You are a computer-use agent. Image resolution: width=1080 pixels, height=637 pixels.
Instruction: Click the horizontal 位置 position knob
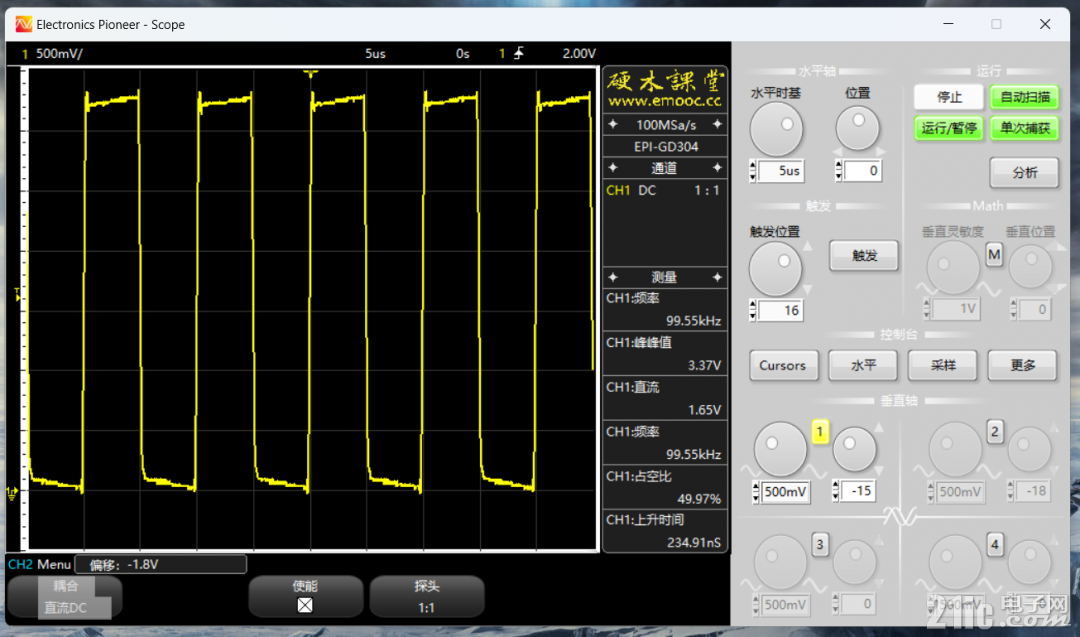(858, 128)
